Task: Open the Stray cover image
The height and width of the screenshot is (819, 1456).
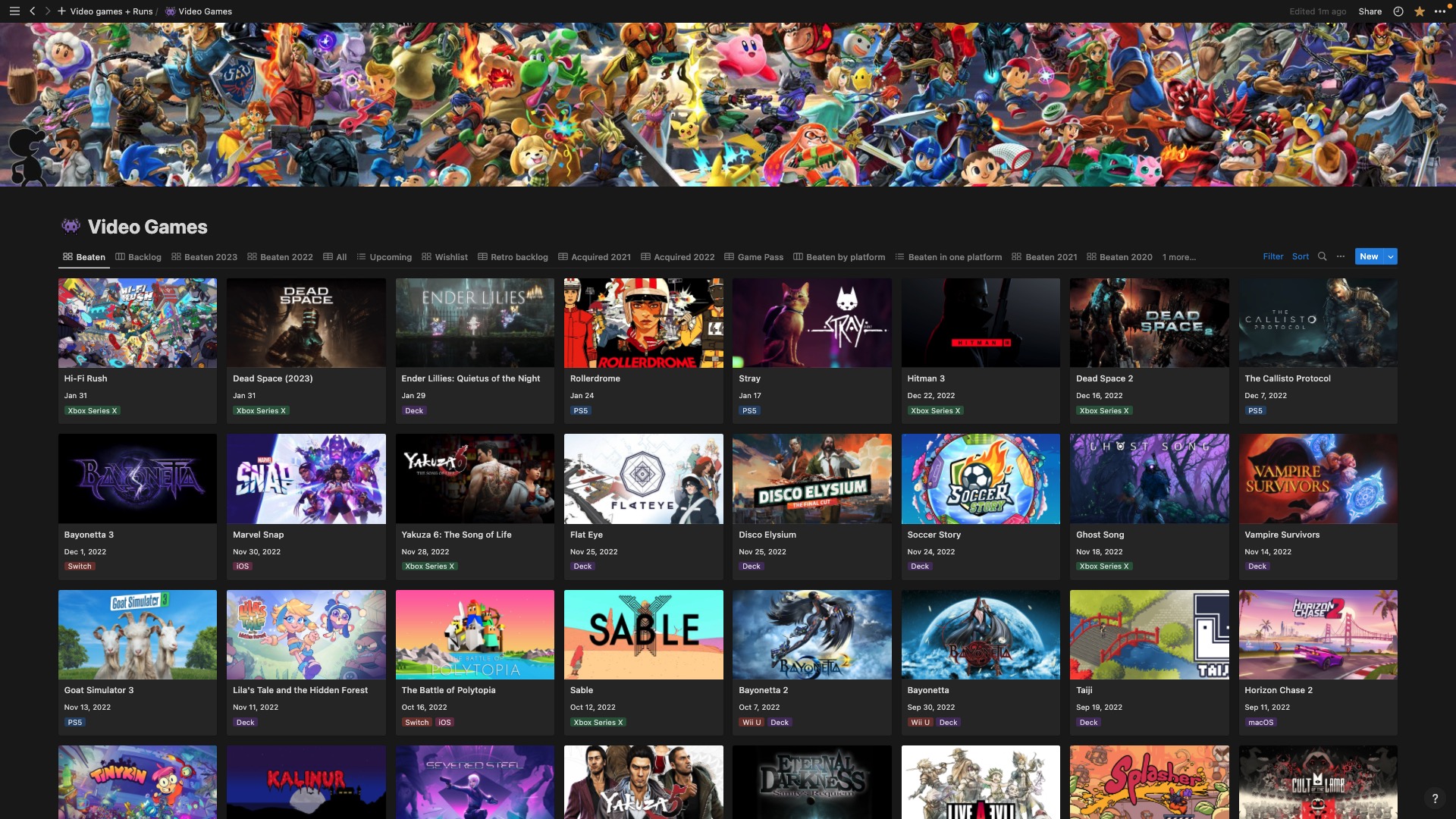Action: (x=811, y=323)
